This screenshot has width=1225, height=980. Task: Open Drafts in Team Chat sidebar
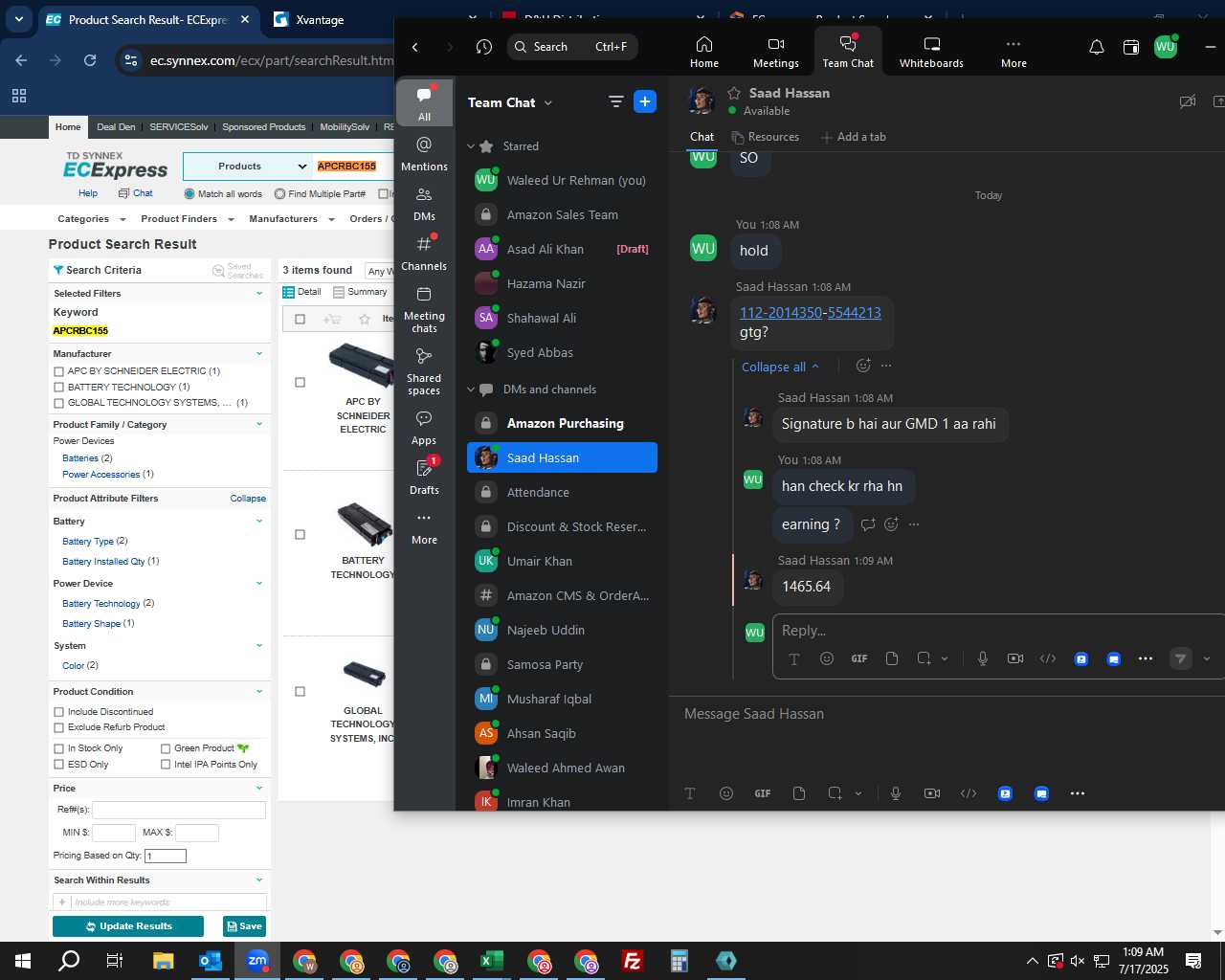pyautogui.click(x=424, y=478)
